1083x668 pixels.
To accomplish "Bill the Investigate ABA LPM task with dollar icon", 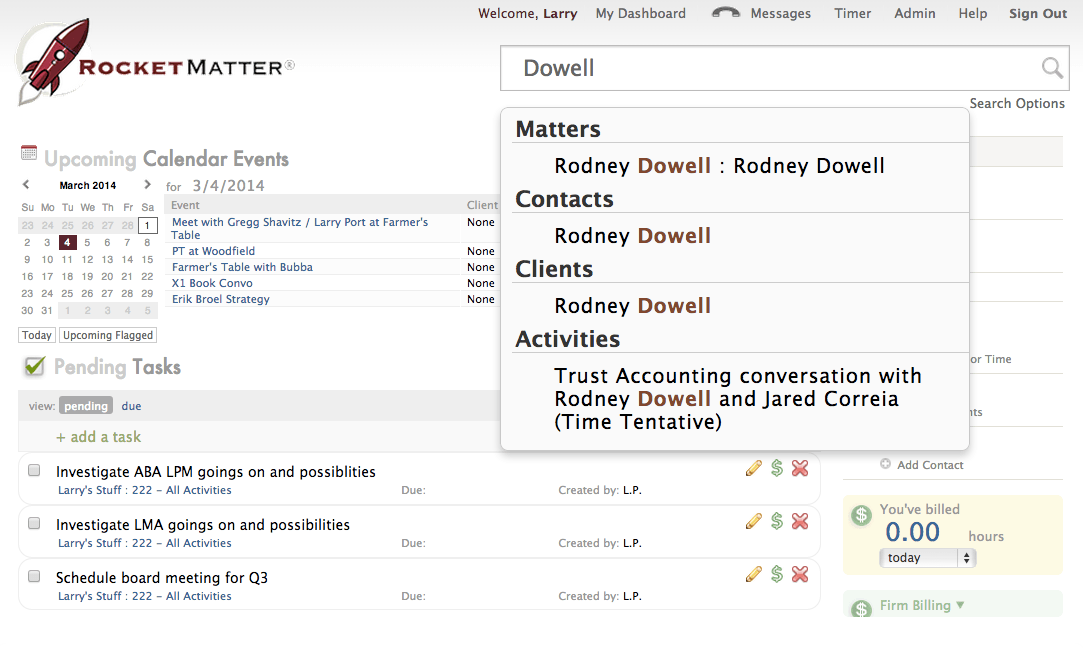I will pos(777,468).
